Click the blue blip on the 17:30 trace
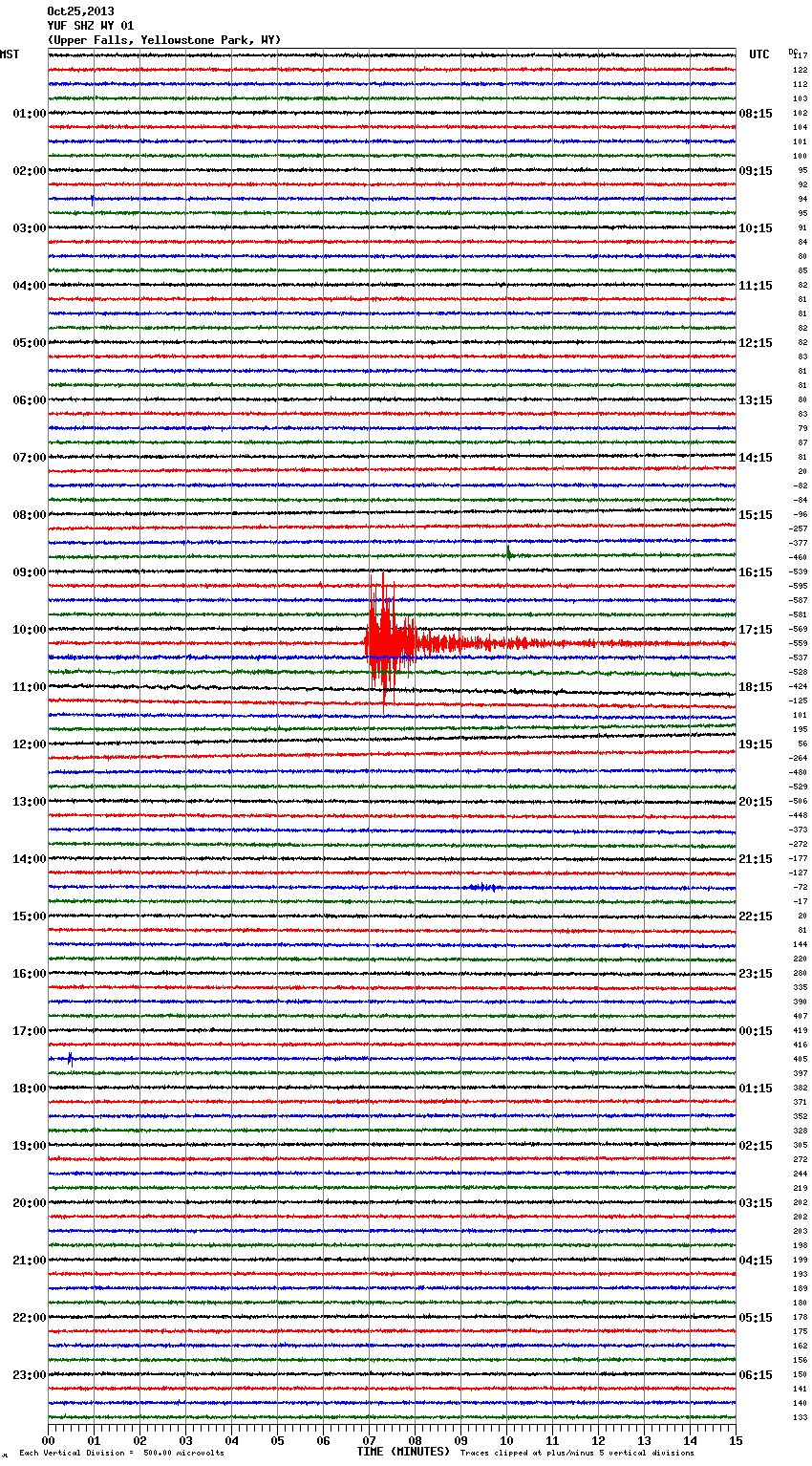Screen dimensions: 812x1466 click(x=70, y=1058)
